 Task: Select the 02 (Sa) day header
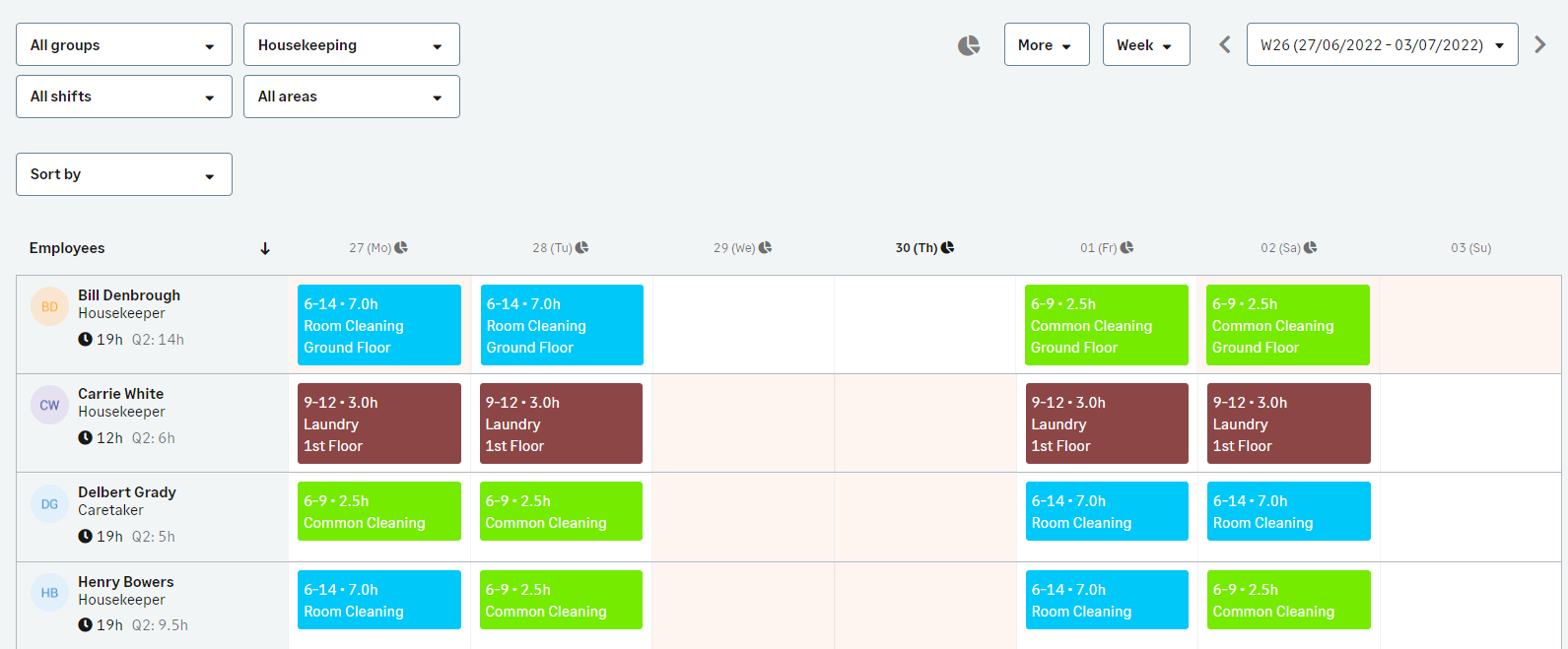(1280, 248)
